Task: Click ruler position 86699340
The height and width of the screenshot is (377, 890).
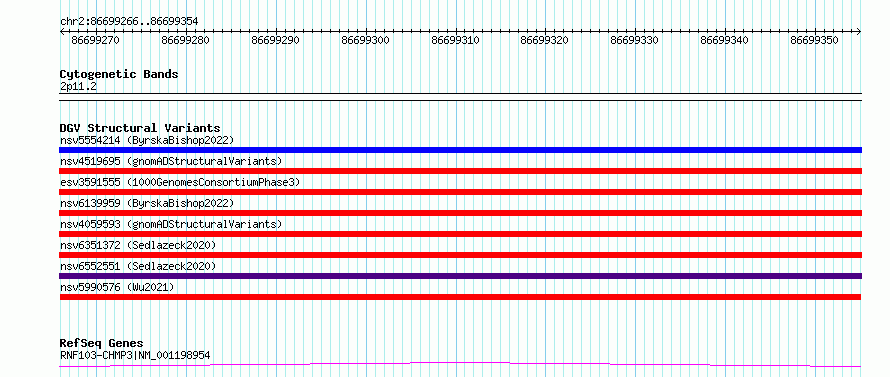Action: (724, 40)
